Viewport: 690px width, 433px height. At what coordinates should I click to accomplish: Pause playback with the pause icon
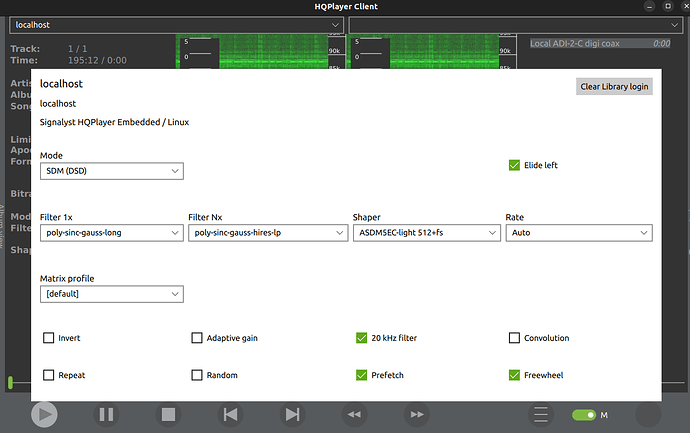106,414
